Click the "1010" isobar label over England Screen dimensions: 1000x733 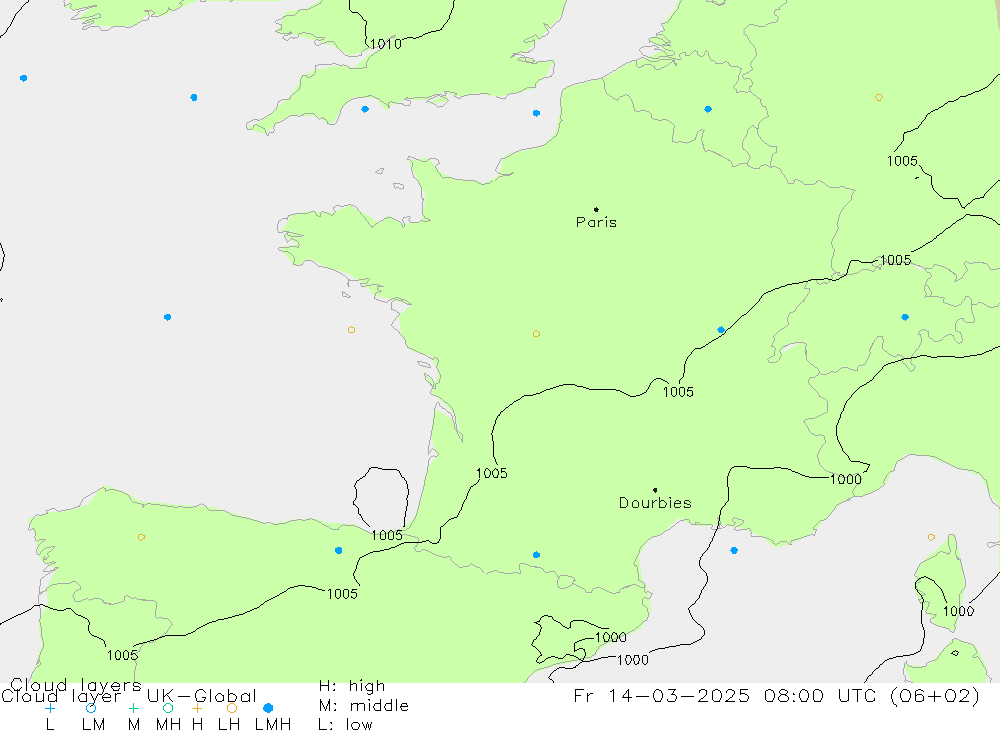tap(386, 44)
